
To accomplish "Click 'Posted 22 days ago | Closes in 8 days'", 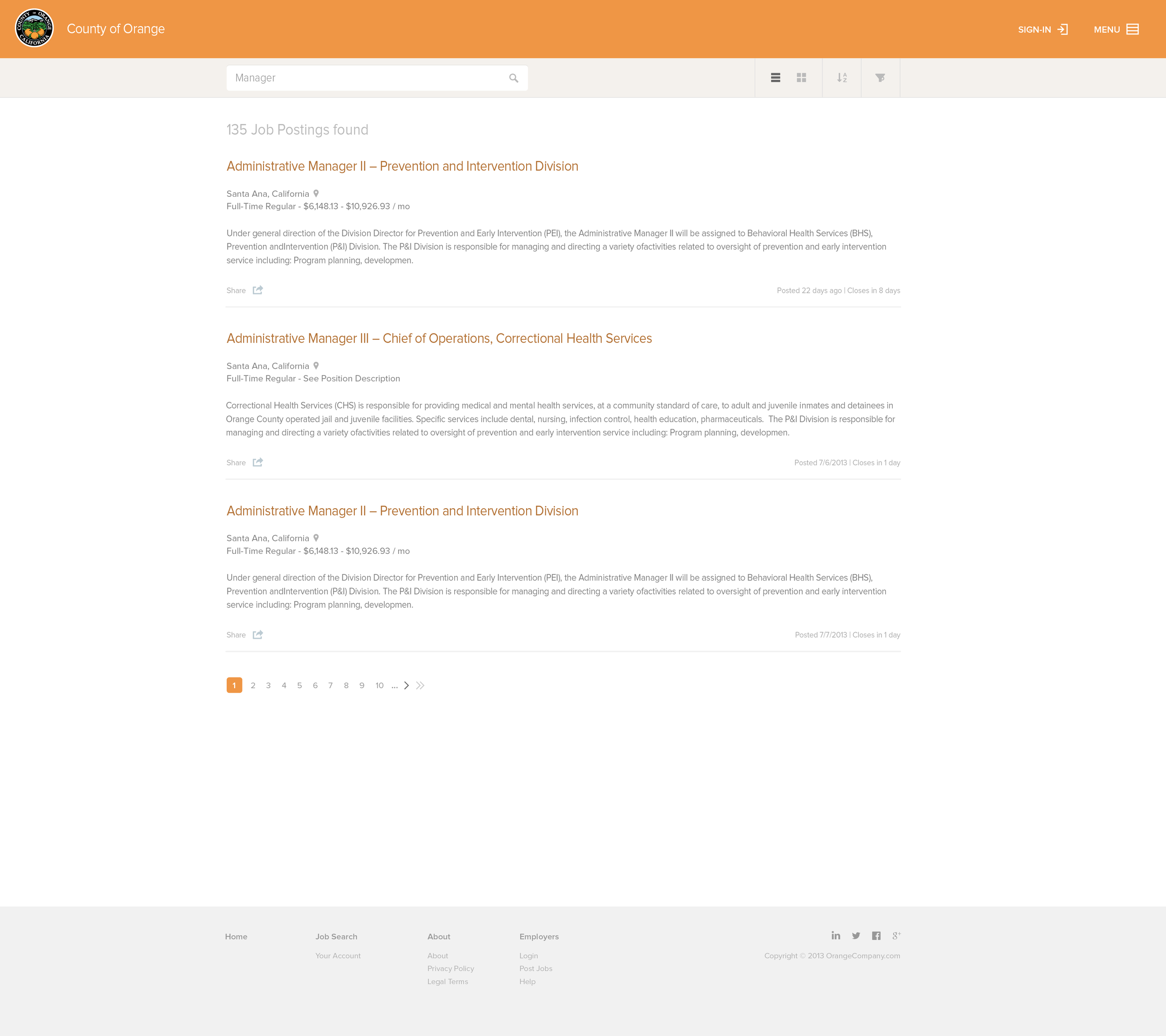I will pyautogui.click(x=838, y=290).
